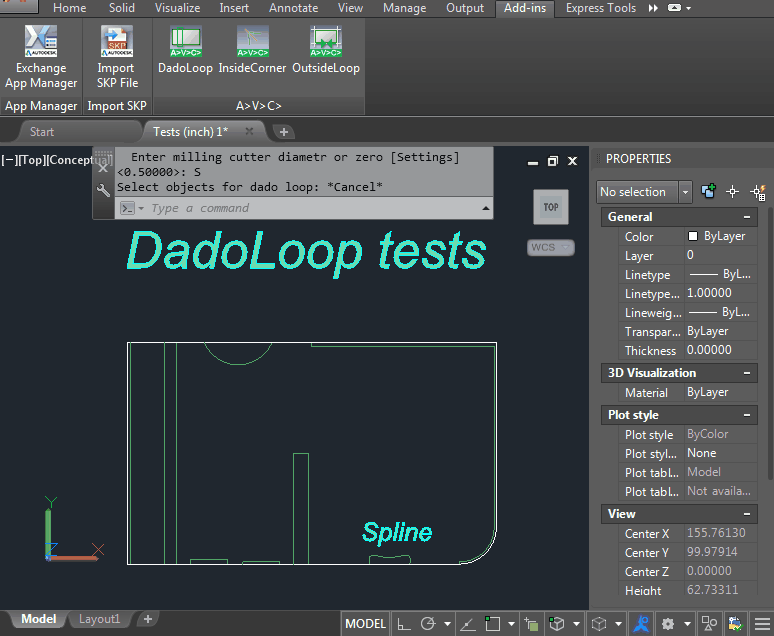This screenshot has height=636, width=774.
Task: Collapse the General properties section
Action: (746, 217)
